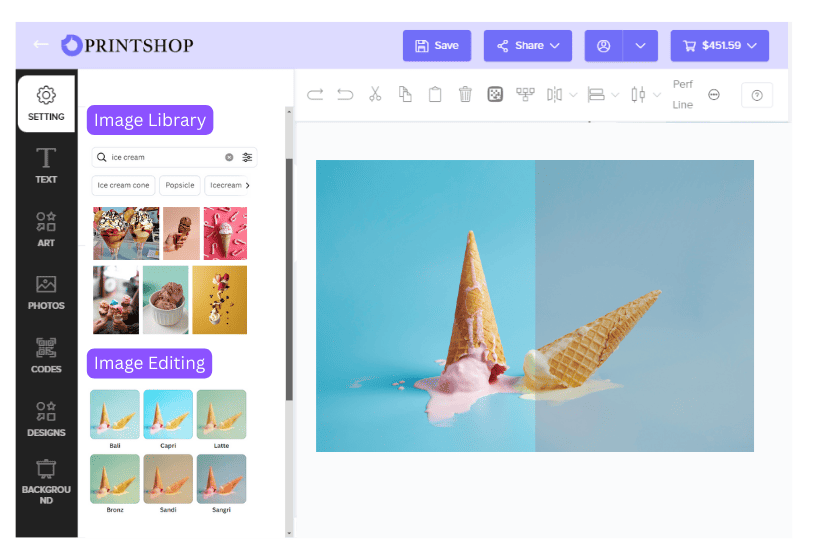Save the design with the Save button

coord(437,45)
